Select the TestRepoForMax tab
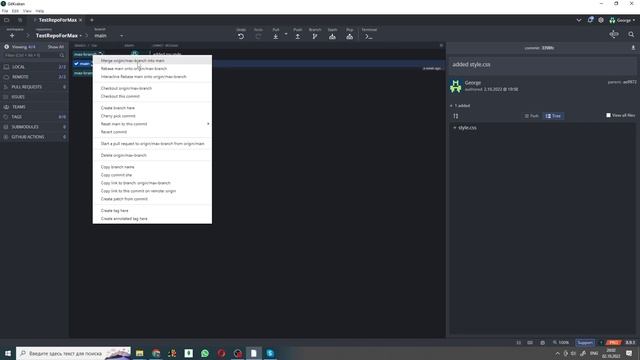Image resolution: width=640 pixels, height=360 pixels. pyautogui.click(x=58, y=20)
